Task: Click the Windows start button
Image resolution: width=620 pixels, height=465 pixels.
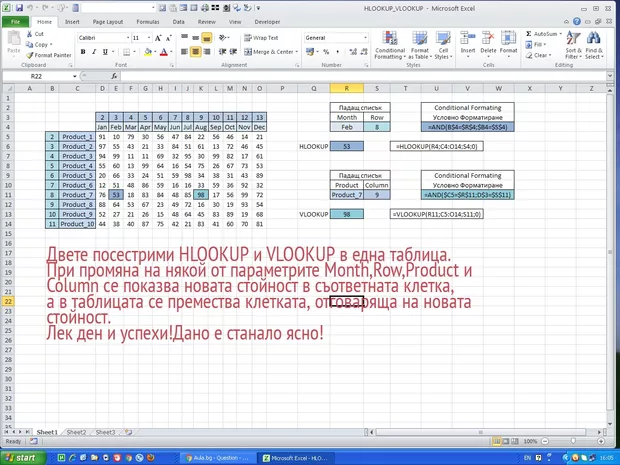Action: 22,458
